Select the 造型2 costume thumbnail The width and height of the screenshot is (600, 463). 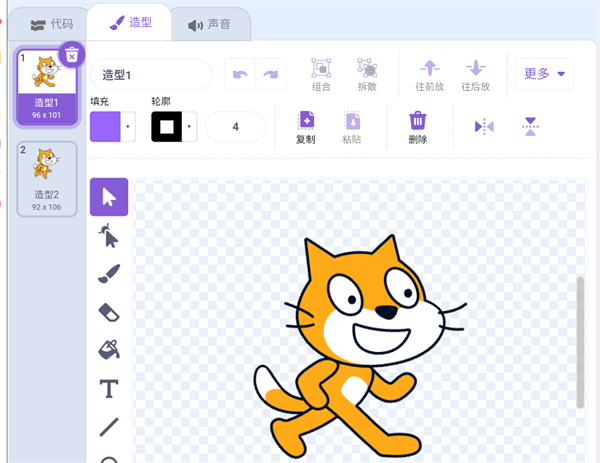pos(45,176)
